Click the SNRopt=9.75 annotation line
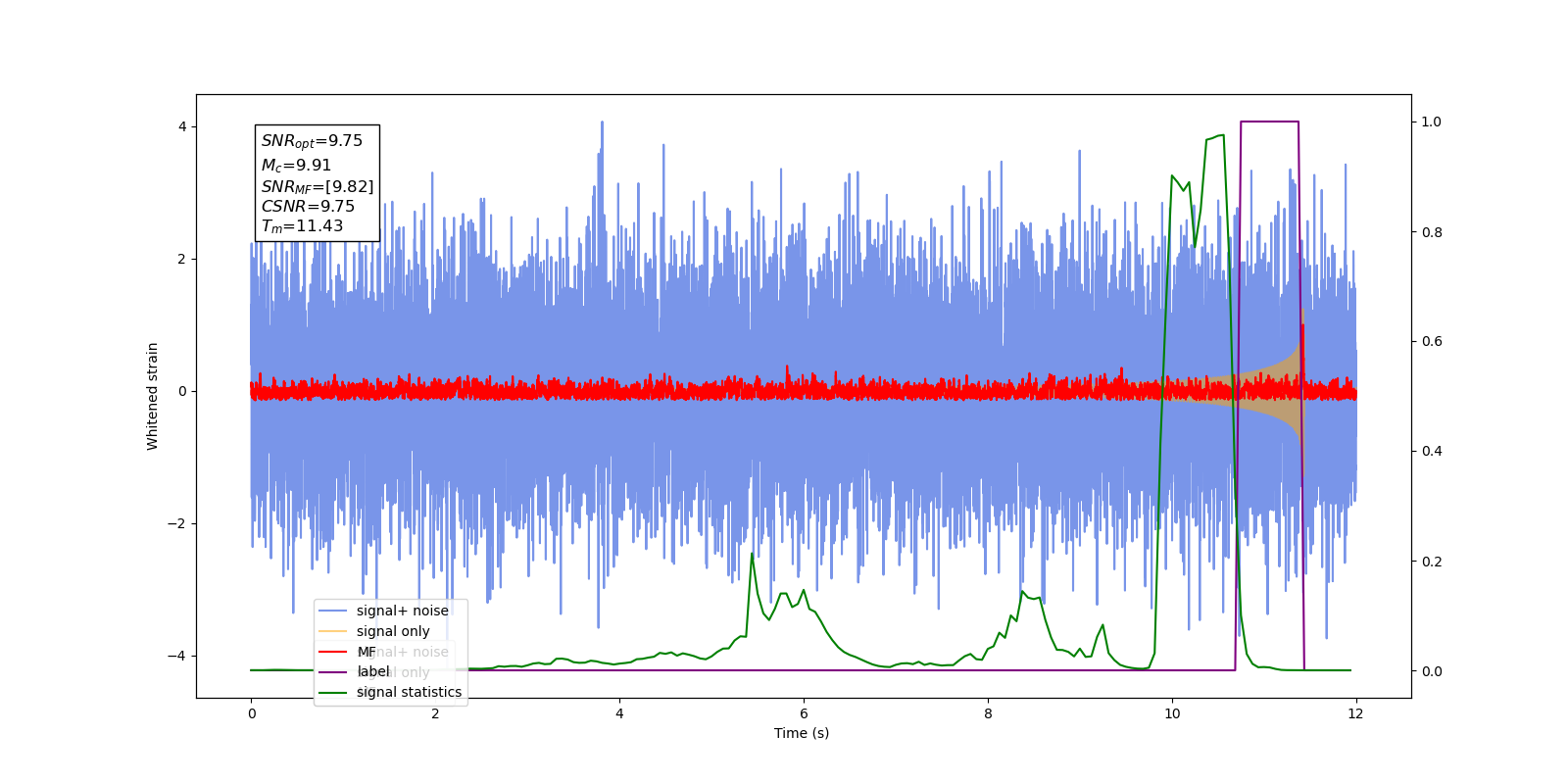This screenshot has height=784, width=1568. pos(312,141)
